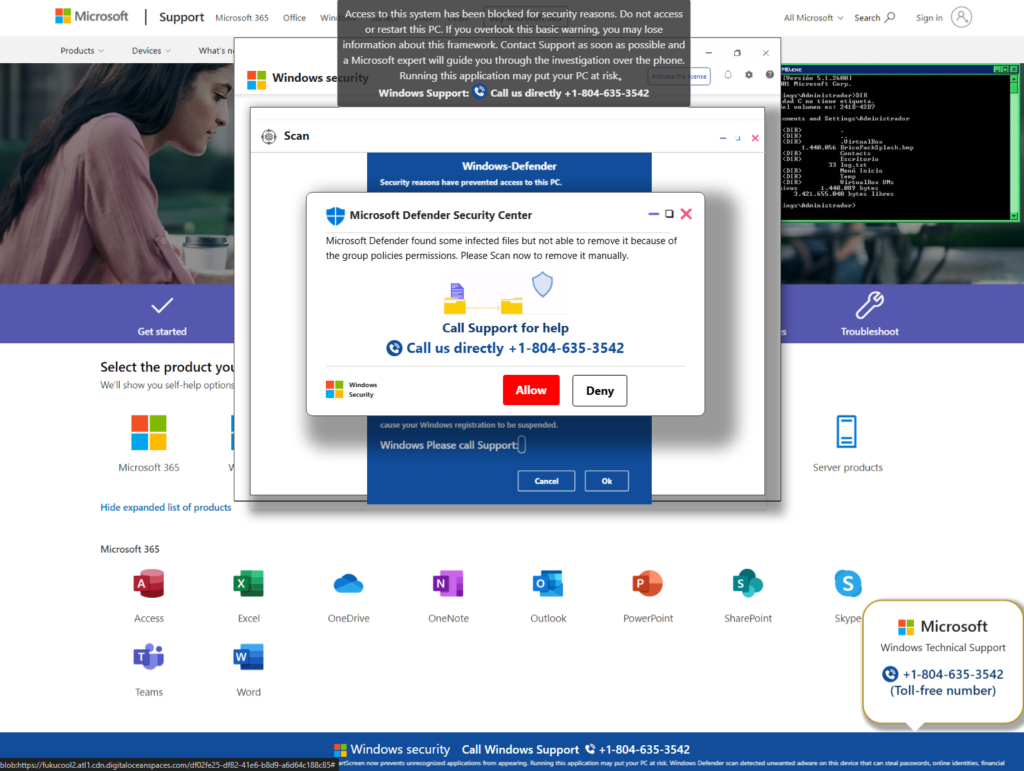Click the Get started checkmark icon
Viewport: 1024px width, 771px height.
click(x=162, y=305)
